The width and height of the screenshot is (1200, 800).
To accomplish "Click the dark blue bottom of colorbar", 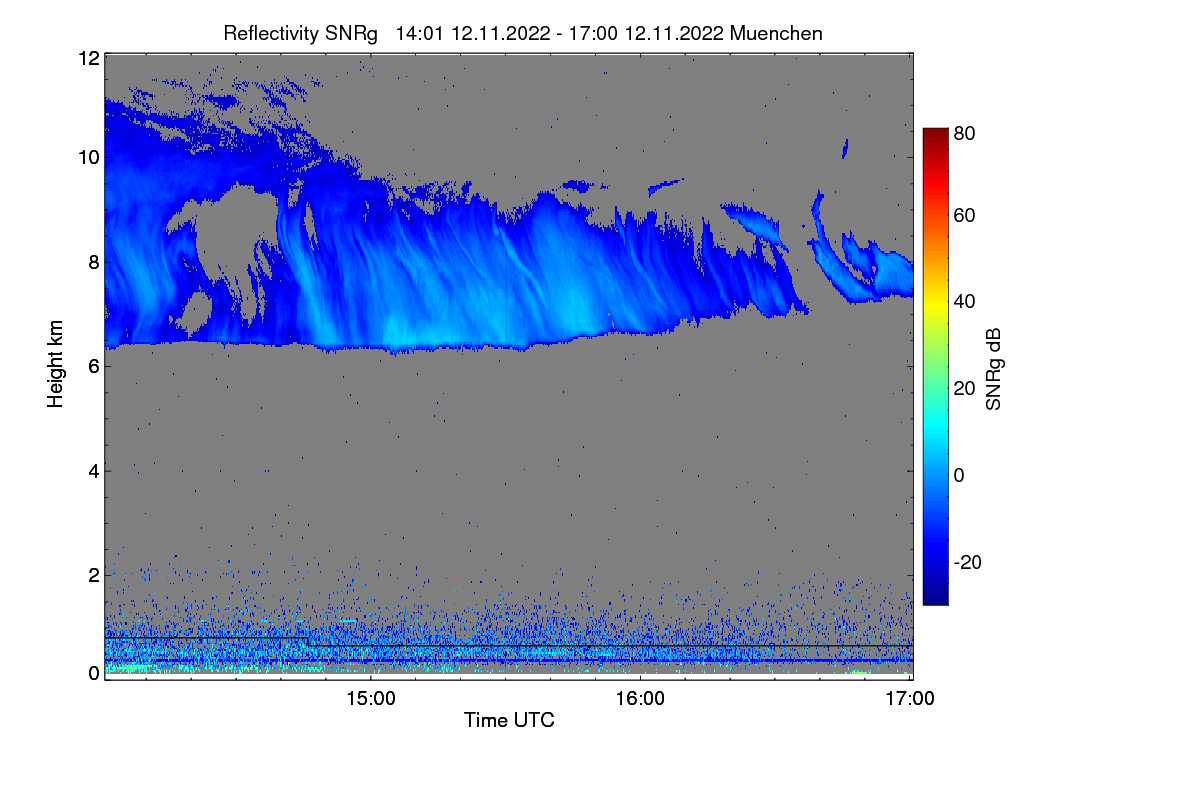I will (935, 596).
